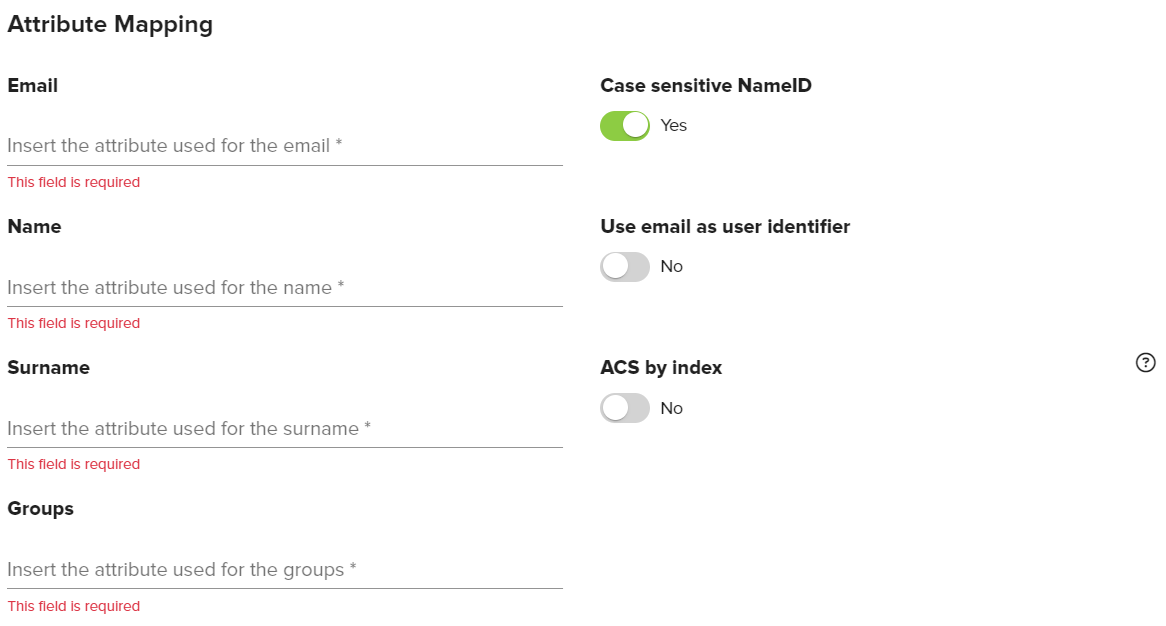Screen dimensions: 1166x626
Task: Click the required error under the groups field
Action: (x=74, y=606)
